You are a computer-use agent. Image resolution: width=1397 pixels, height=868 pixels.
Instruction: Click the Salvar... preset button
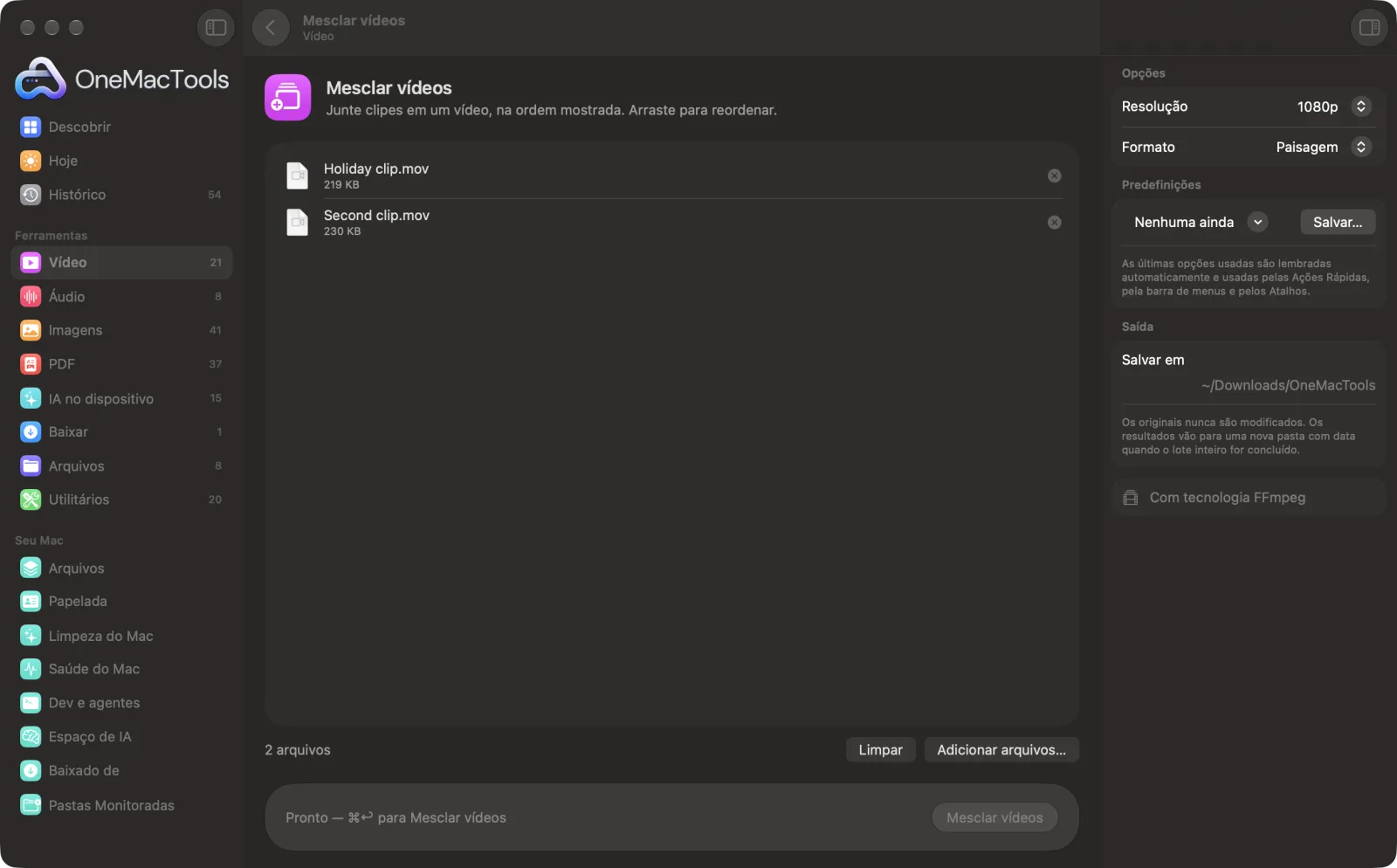tap(1338, 222)
